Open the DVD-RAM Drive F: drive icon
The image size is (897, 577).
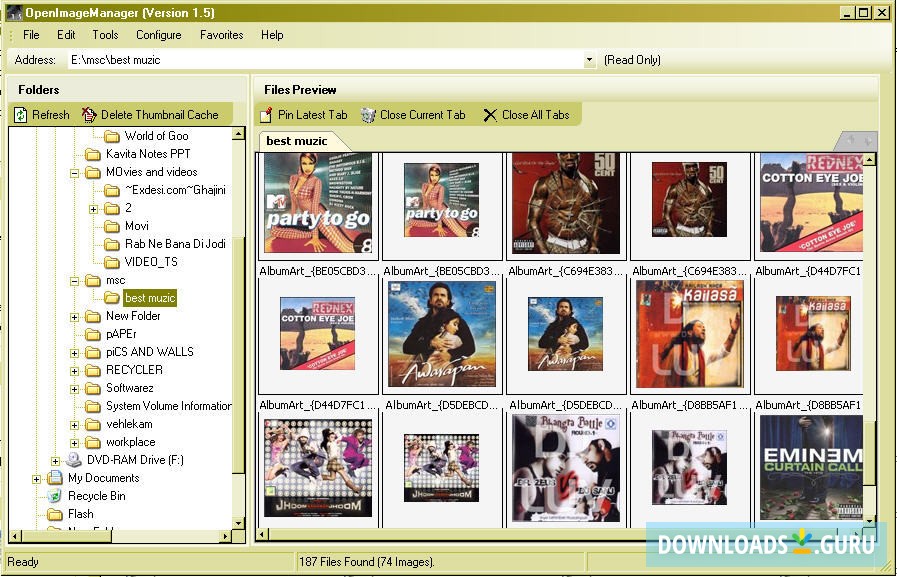[72, 460]
